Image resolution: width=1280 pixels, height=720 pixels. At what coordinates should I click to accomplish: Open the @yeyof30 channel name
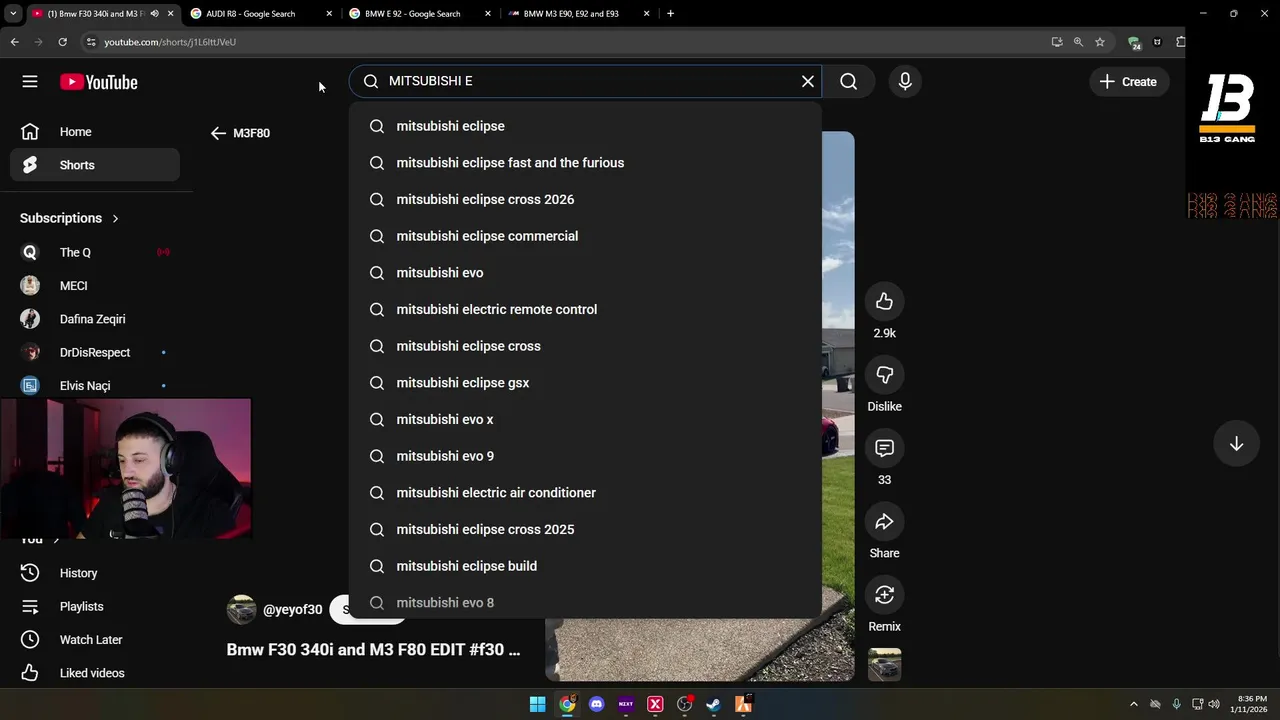pos(292,610)
